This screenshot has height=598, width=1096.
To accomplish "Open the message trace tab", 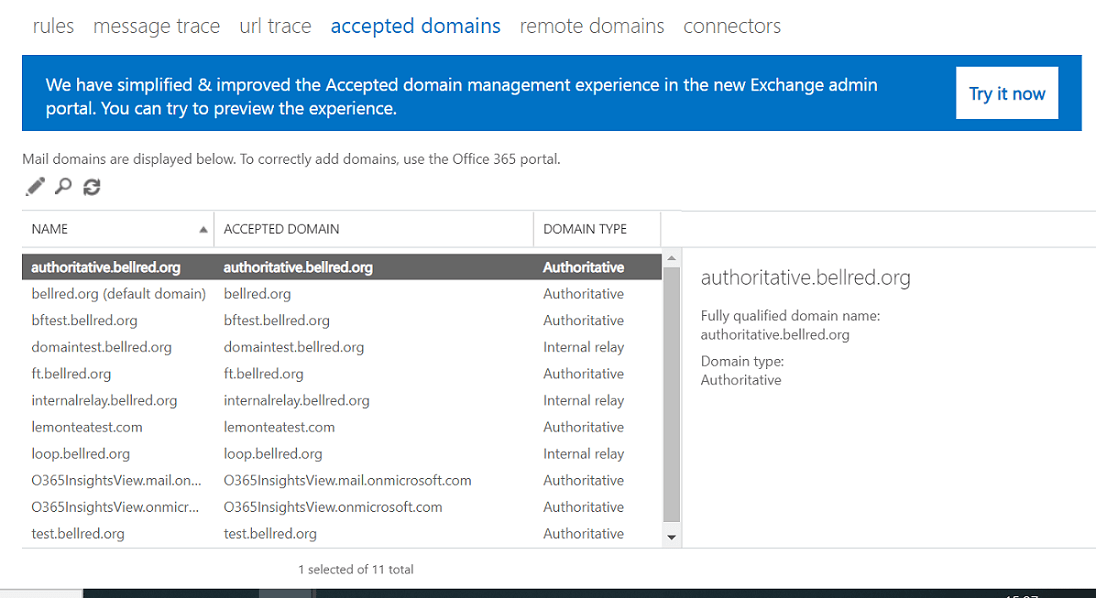I will coord(157,26).
